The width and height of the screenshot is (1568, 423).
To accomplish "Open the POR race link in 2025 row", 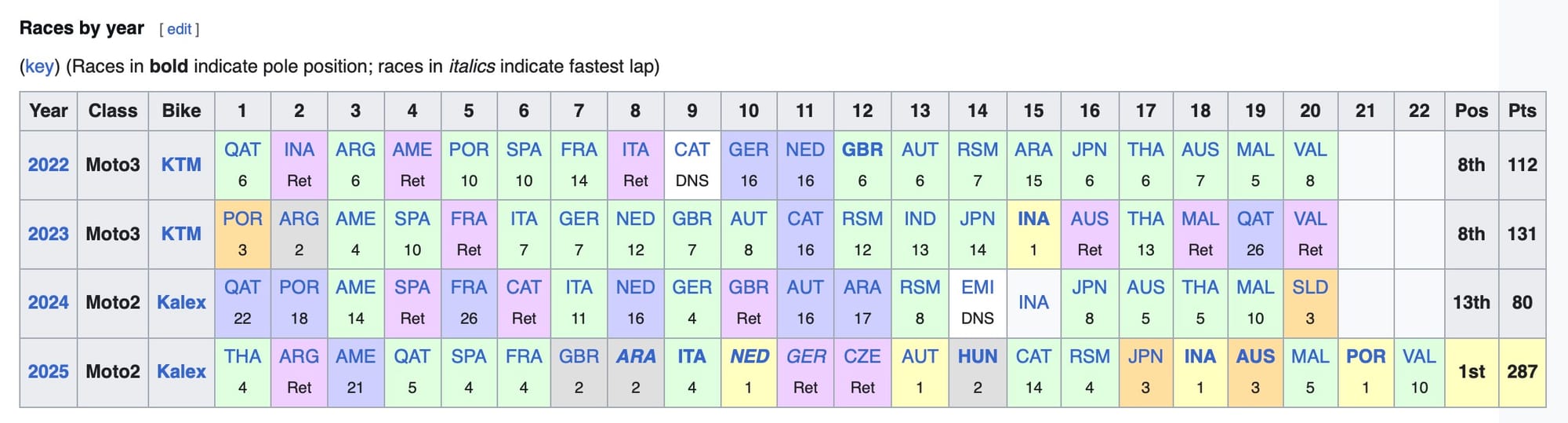I will pyautogui.click(x=1365, y=356).
